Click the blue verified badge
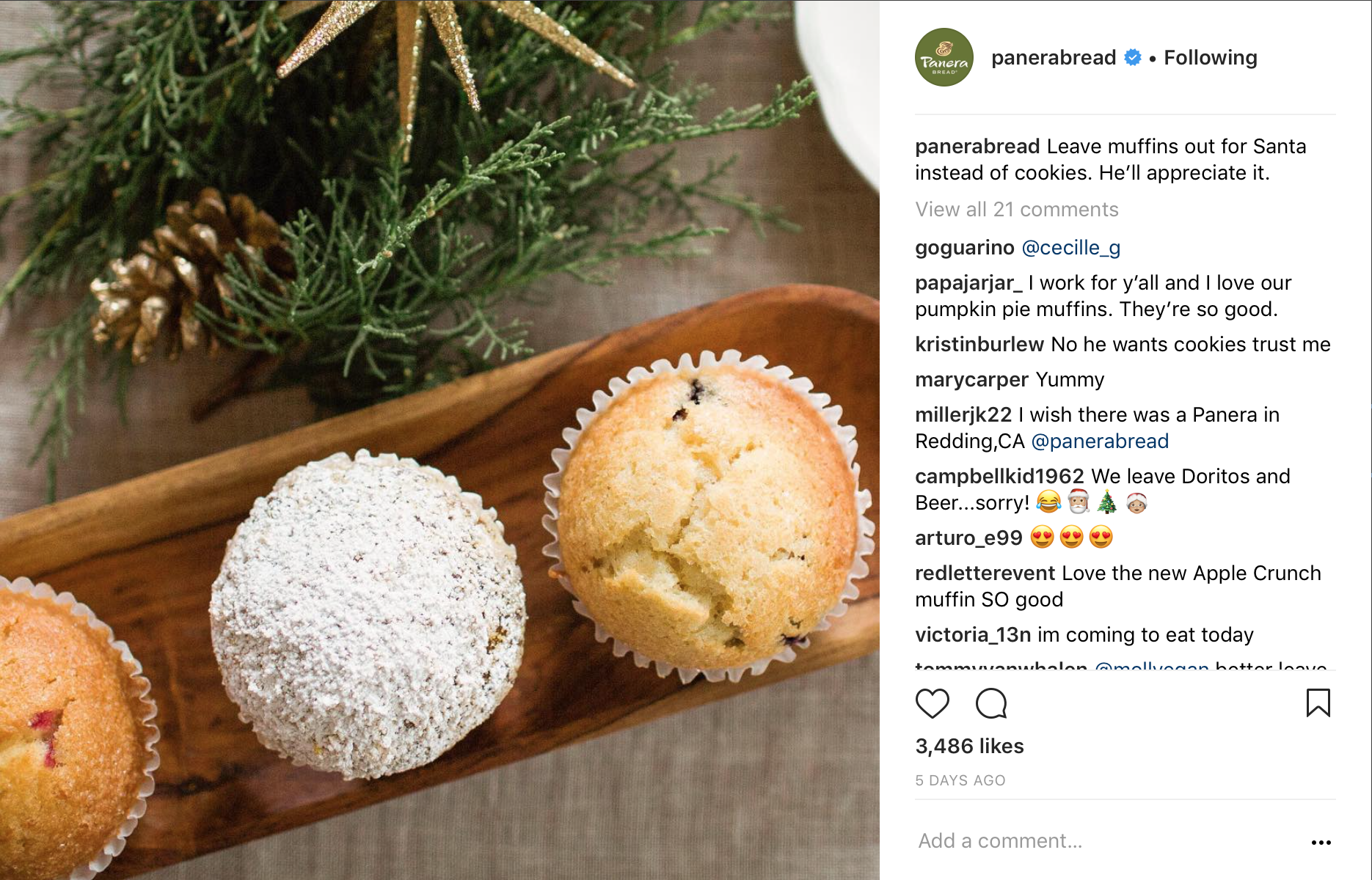This screenshot has height=880, width=1372. pyautogui.click(x=1133, y=57)
